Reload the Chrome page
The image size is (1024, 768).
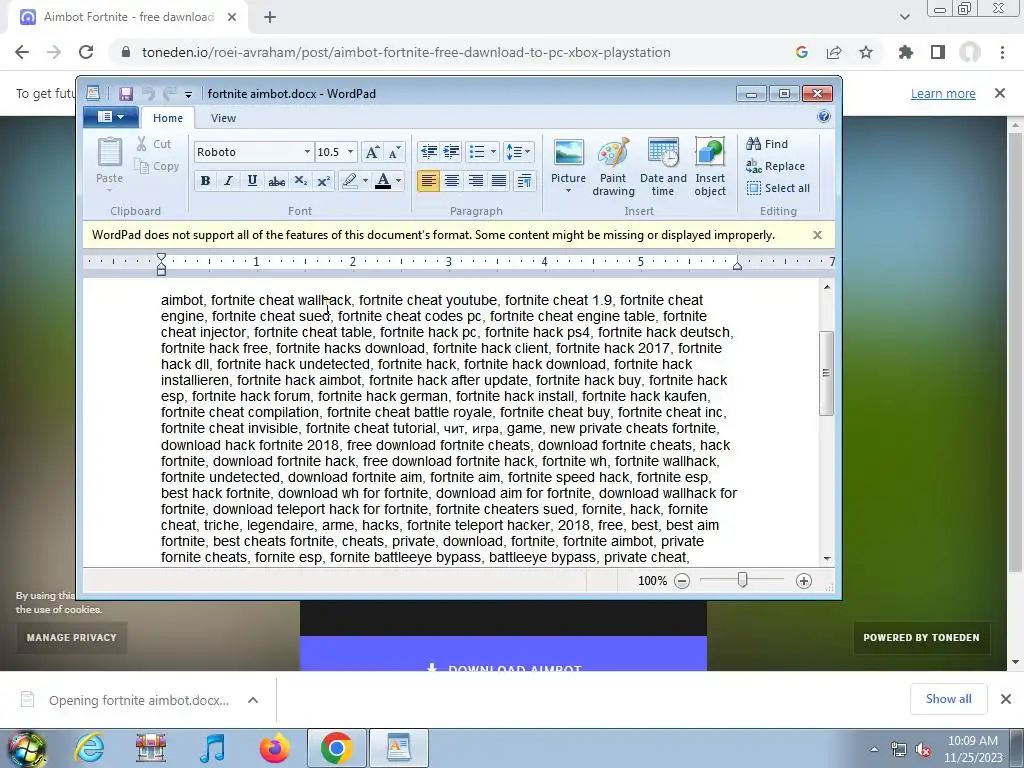tap(86, 52)
